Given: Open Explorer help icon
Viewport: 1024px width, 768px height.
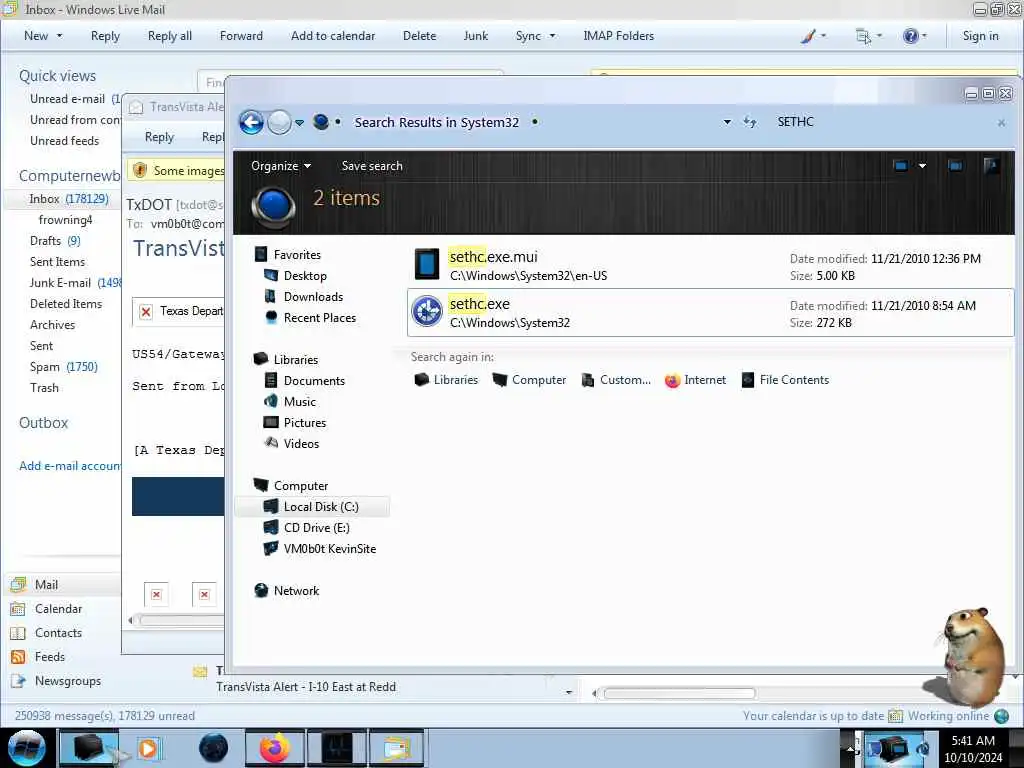Looking at the screenshot, I should pyautogui.click(x=991, y=166).
